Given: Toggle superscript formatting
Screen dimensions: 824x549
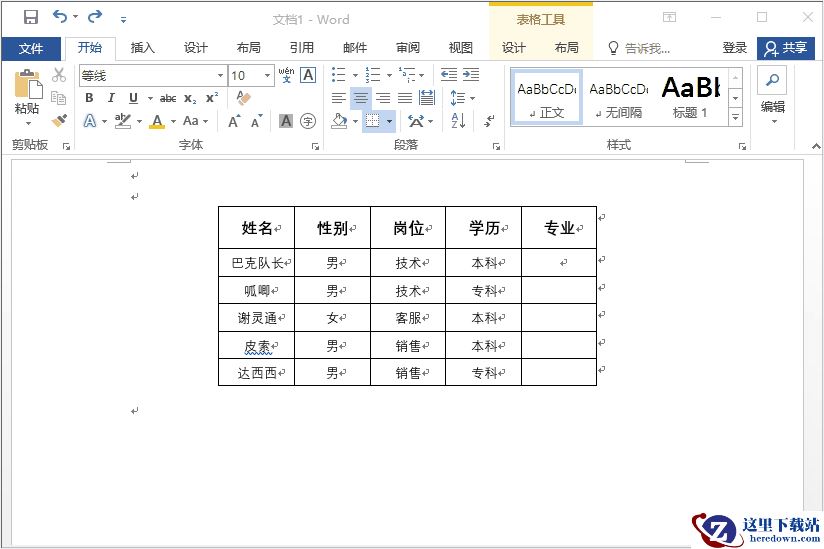Looking at the screenshot, I should [212, 98].
